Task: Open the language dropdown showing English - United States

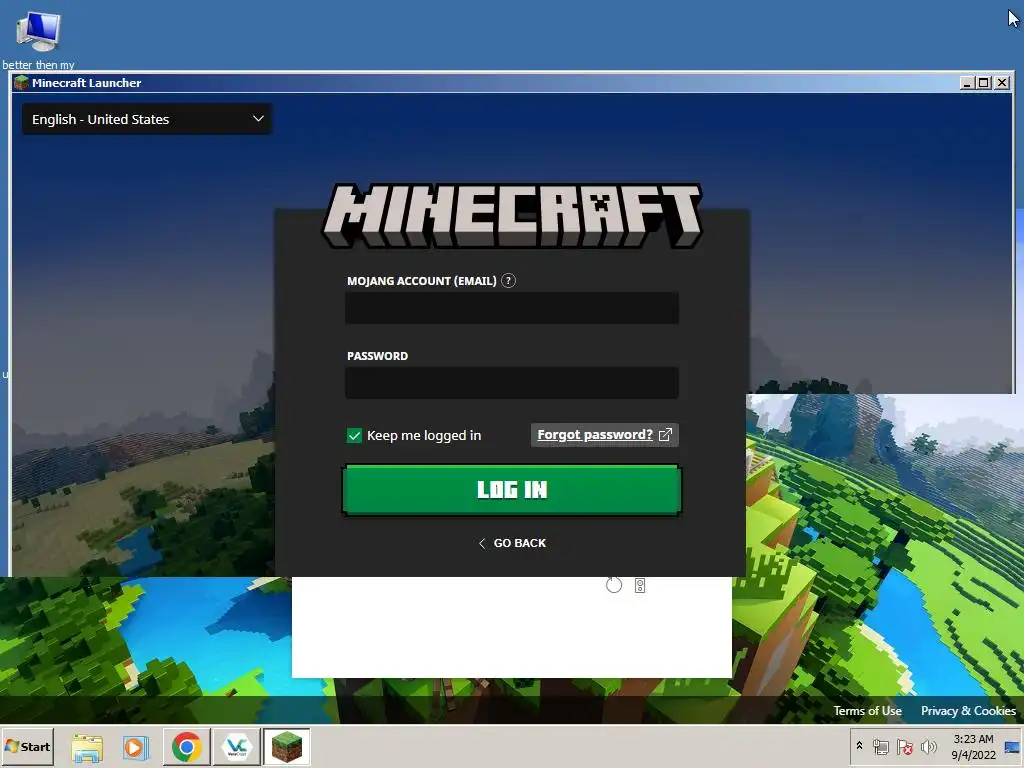Action: point(147,119)
